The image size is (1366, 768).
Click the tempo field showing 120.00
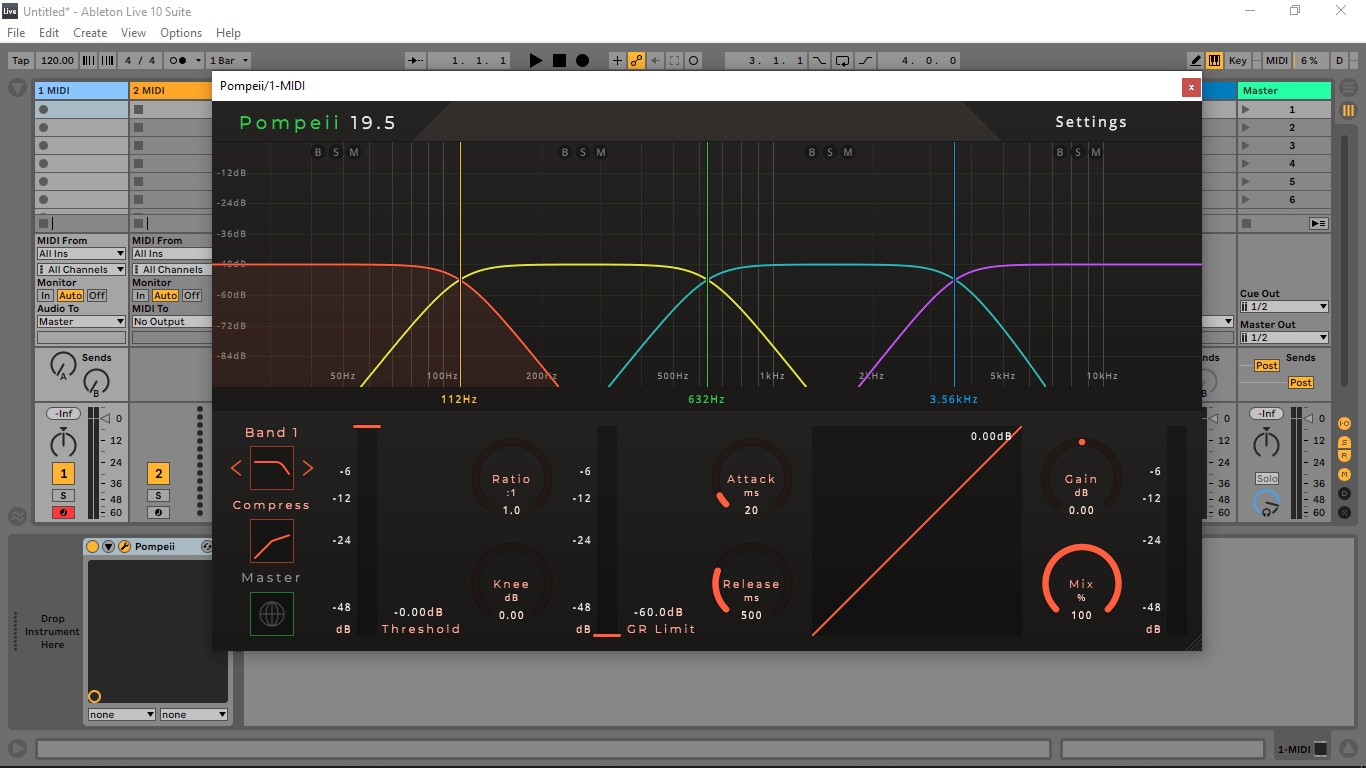[58, 60]
